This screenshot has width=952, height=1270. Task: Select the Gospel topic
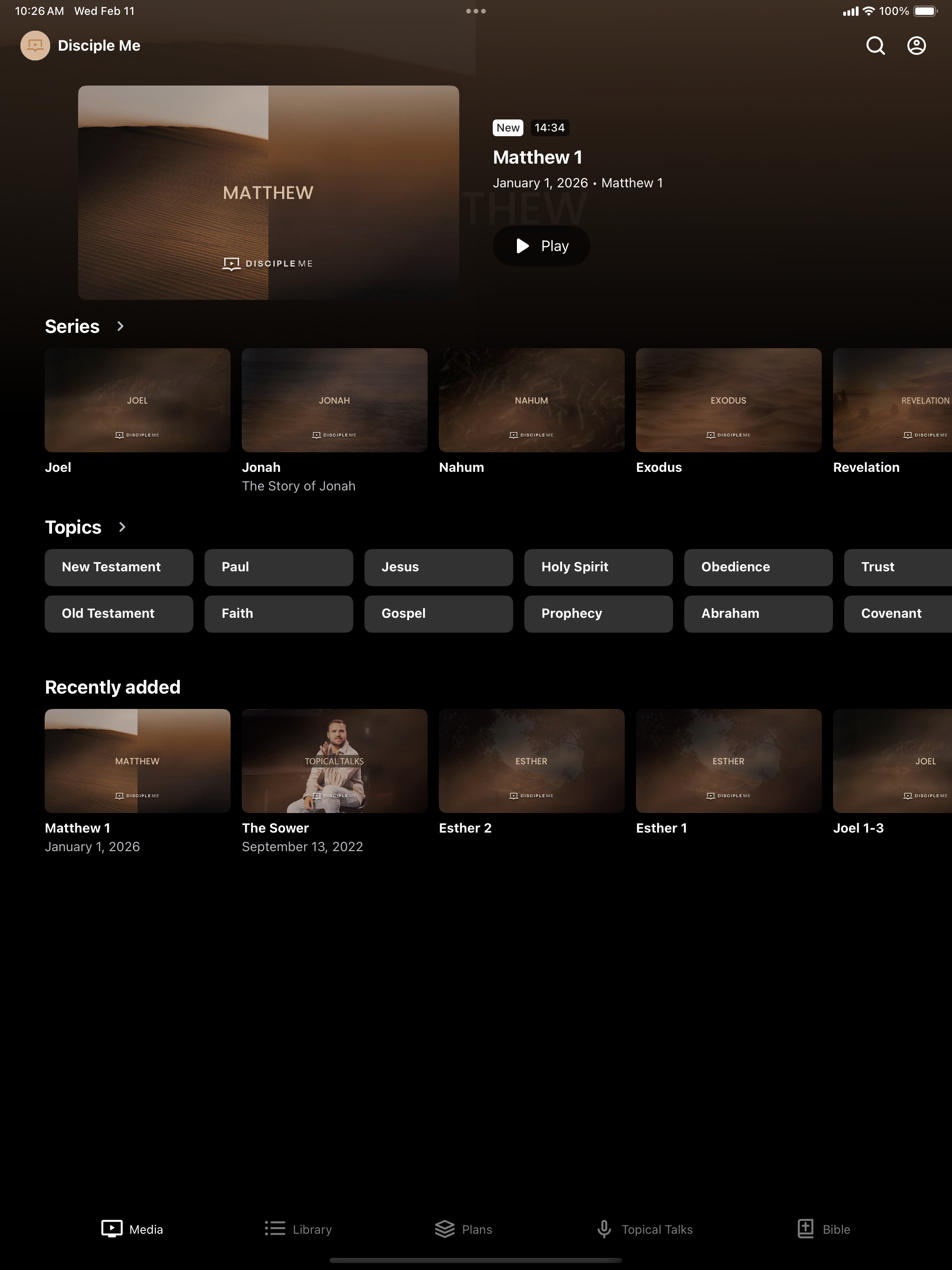tap(439, 614)
